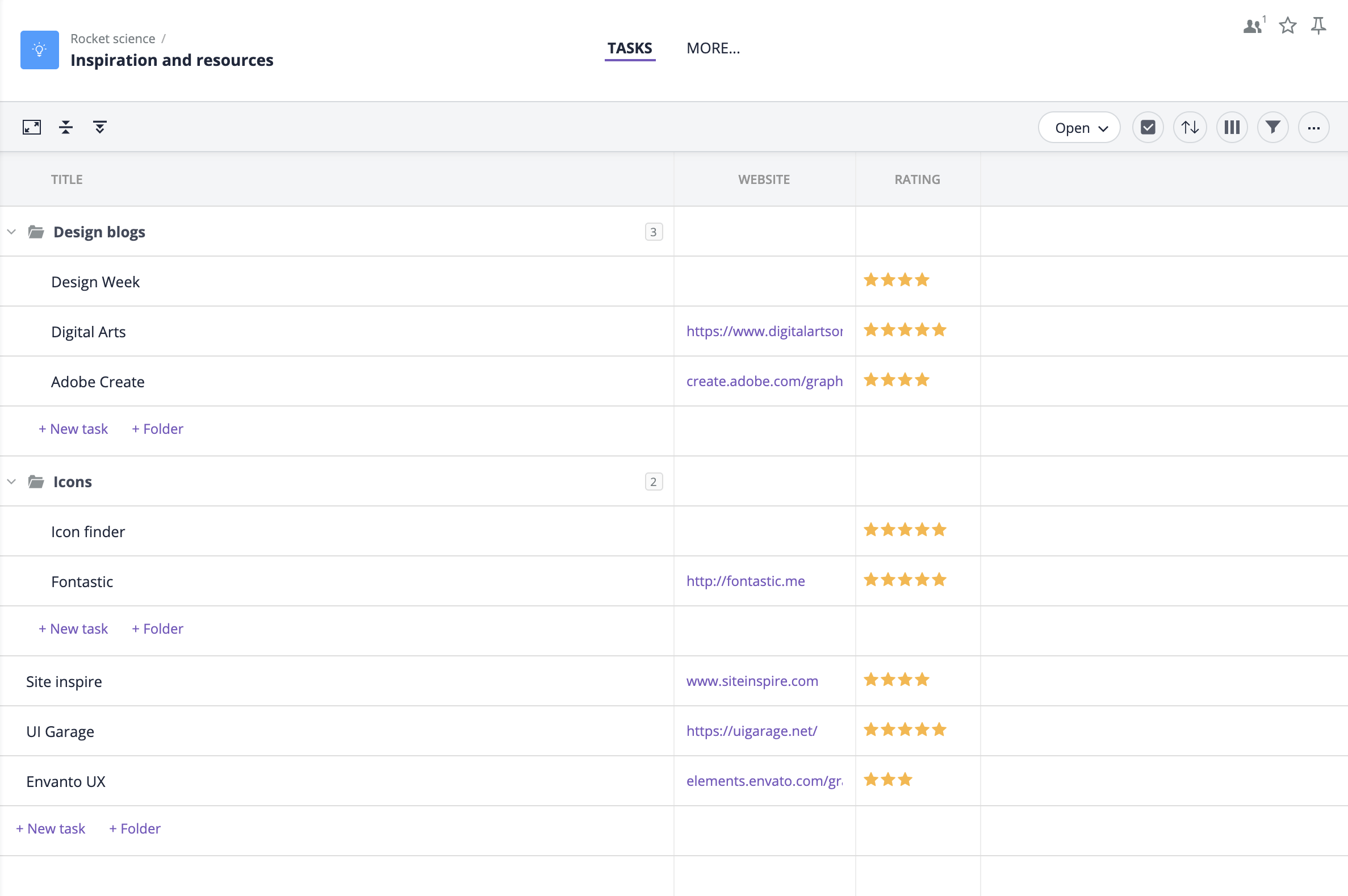Open the elements.envato.com link
Screen dimensions: 1348x896
[x=765, y=781]
